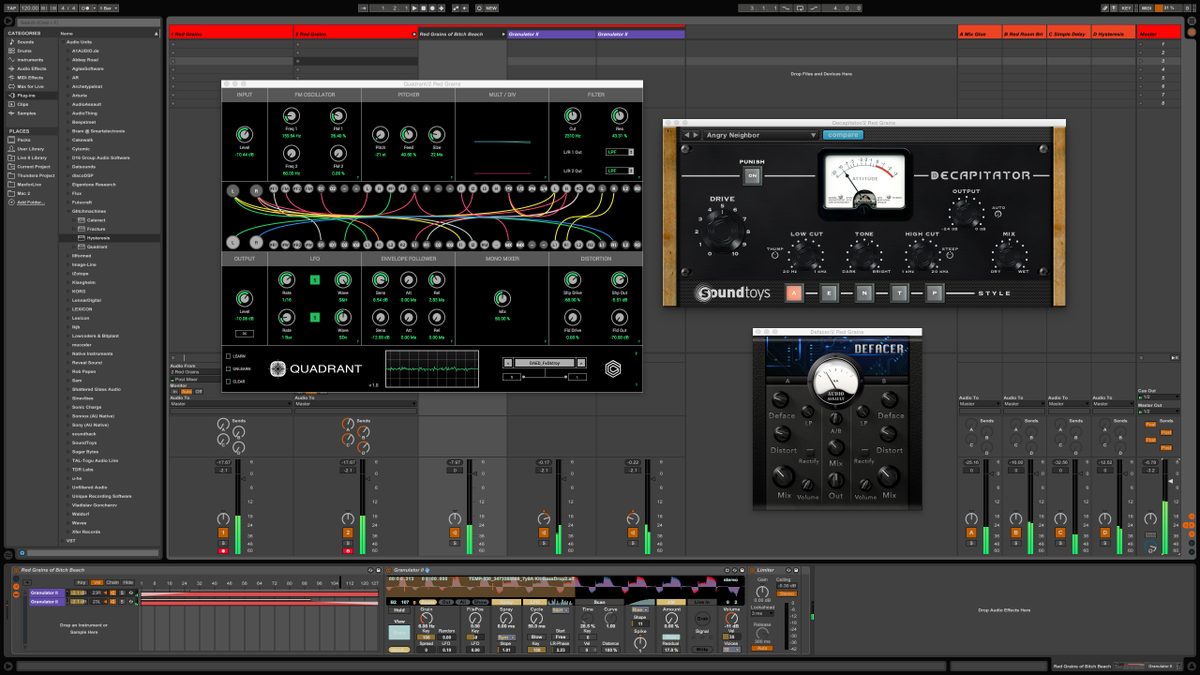Screen dimensions: 1200x675
Task: Expand the Glitchmachines folder in the browser
Action: click(68, 212)
